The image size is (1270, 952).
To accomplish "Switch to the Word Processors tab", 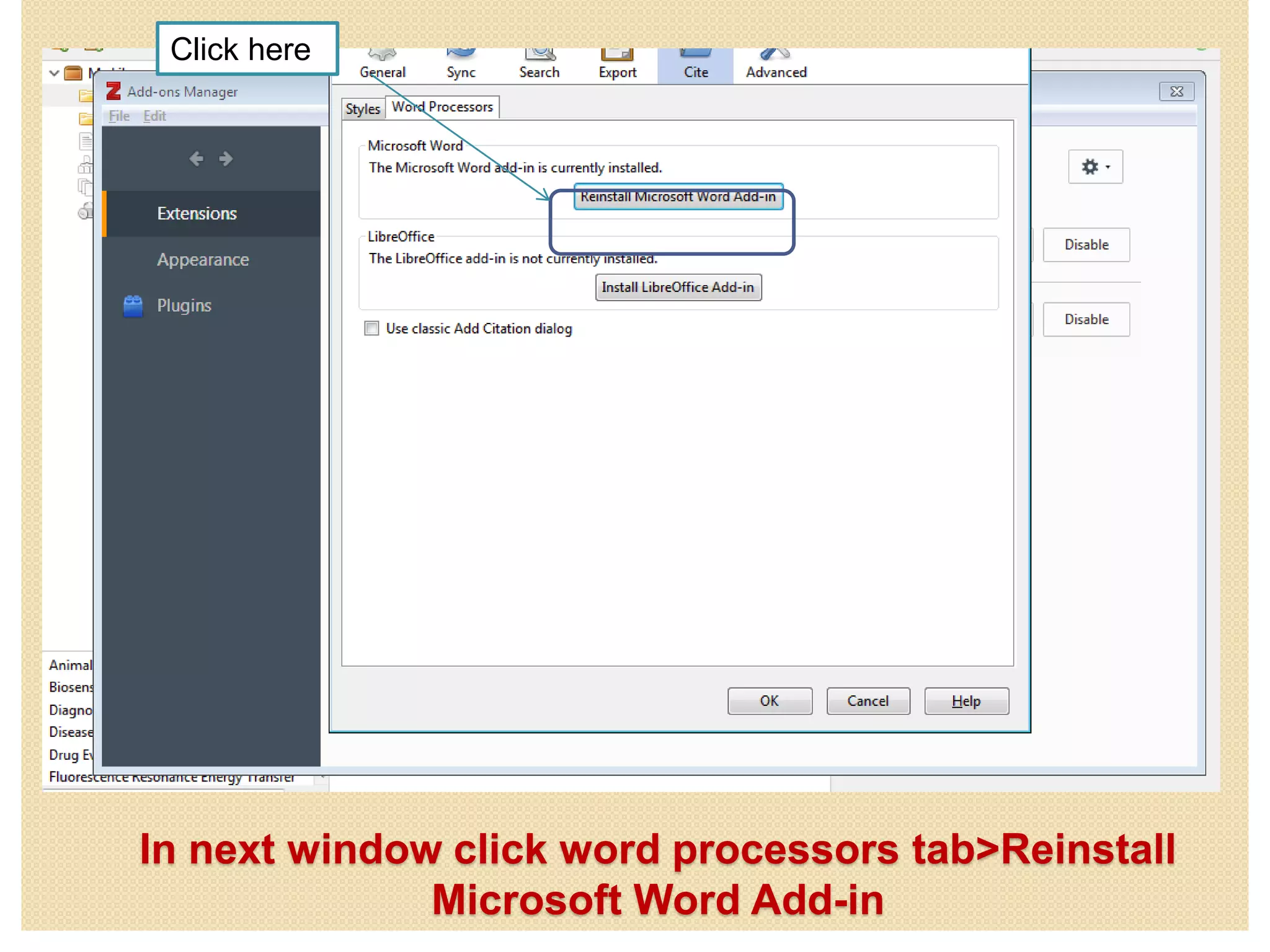I will pyautogui.click(x=442, y=107).
